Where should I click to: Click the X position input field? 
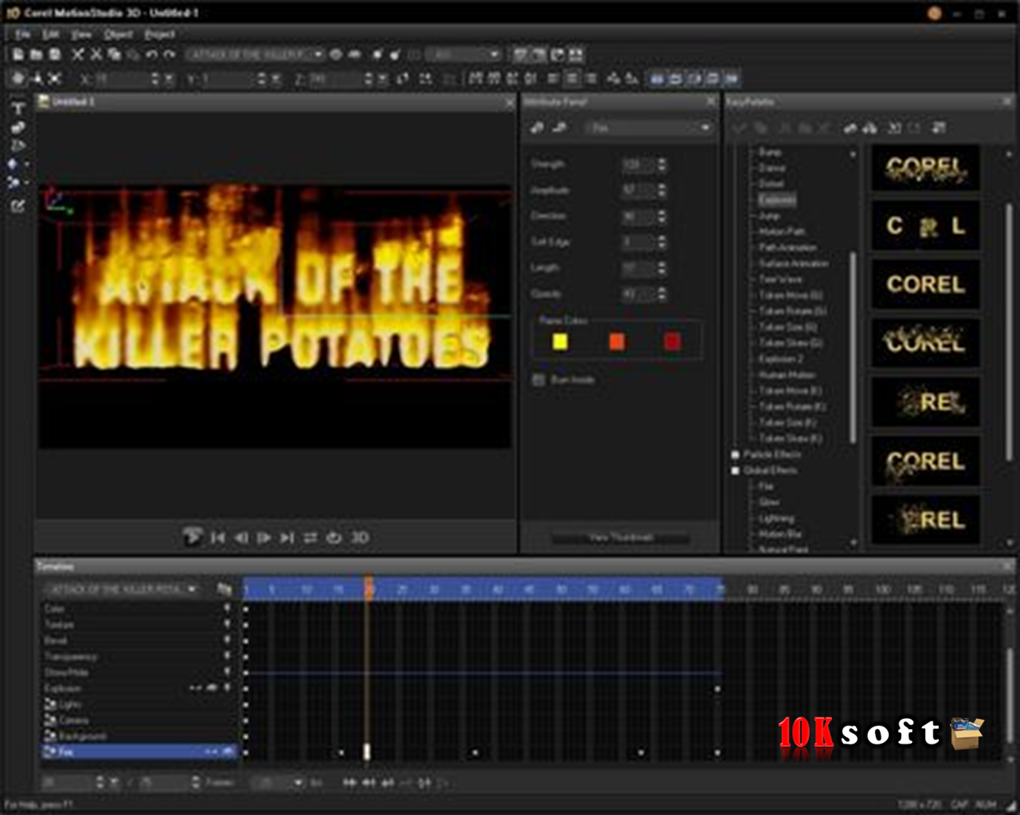[122, 79]
